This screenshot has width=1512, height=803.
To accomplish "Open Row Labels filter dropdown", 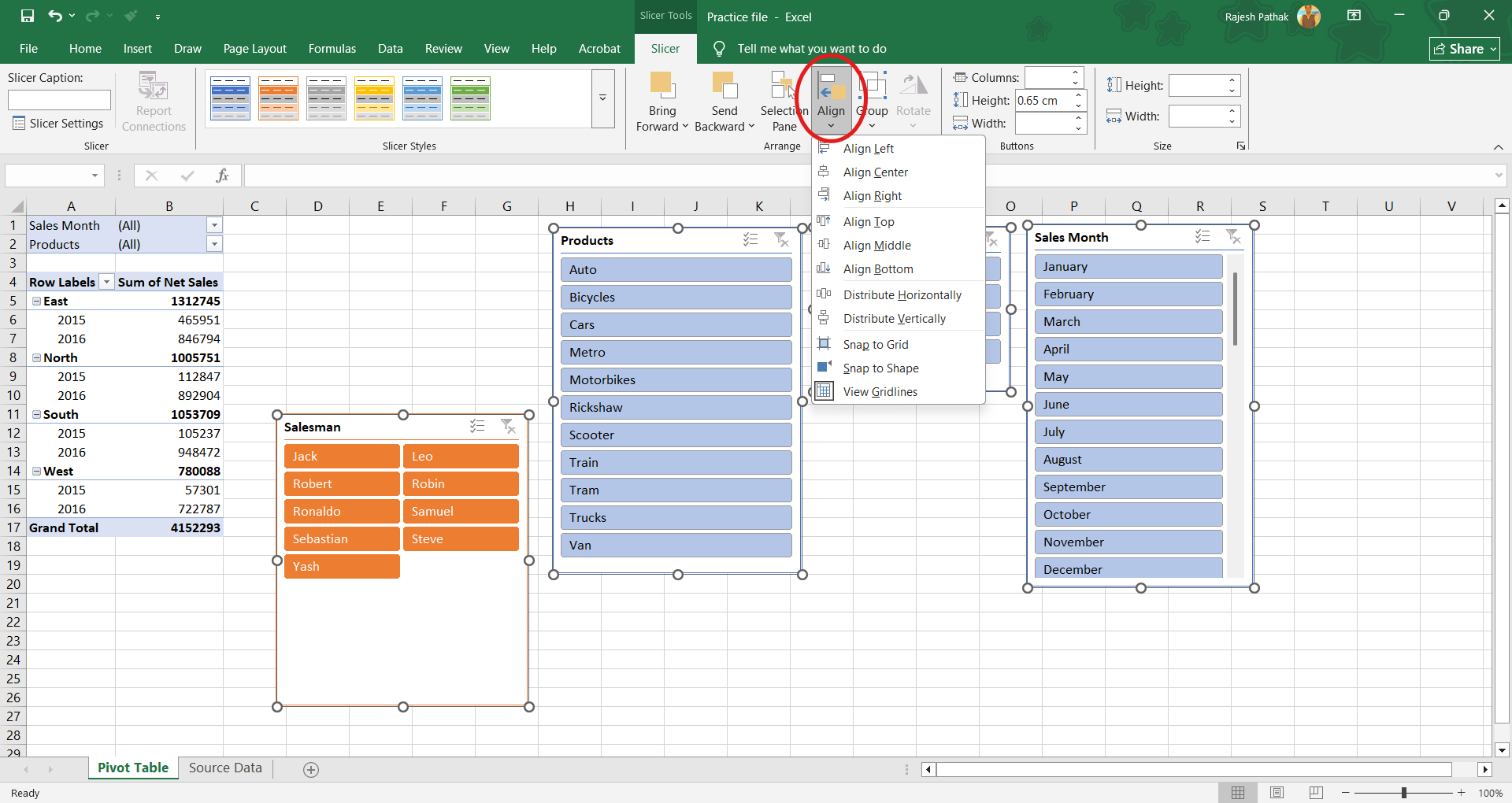I will 106,283.
